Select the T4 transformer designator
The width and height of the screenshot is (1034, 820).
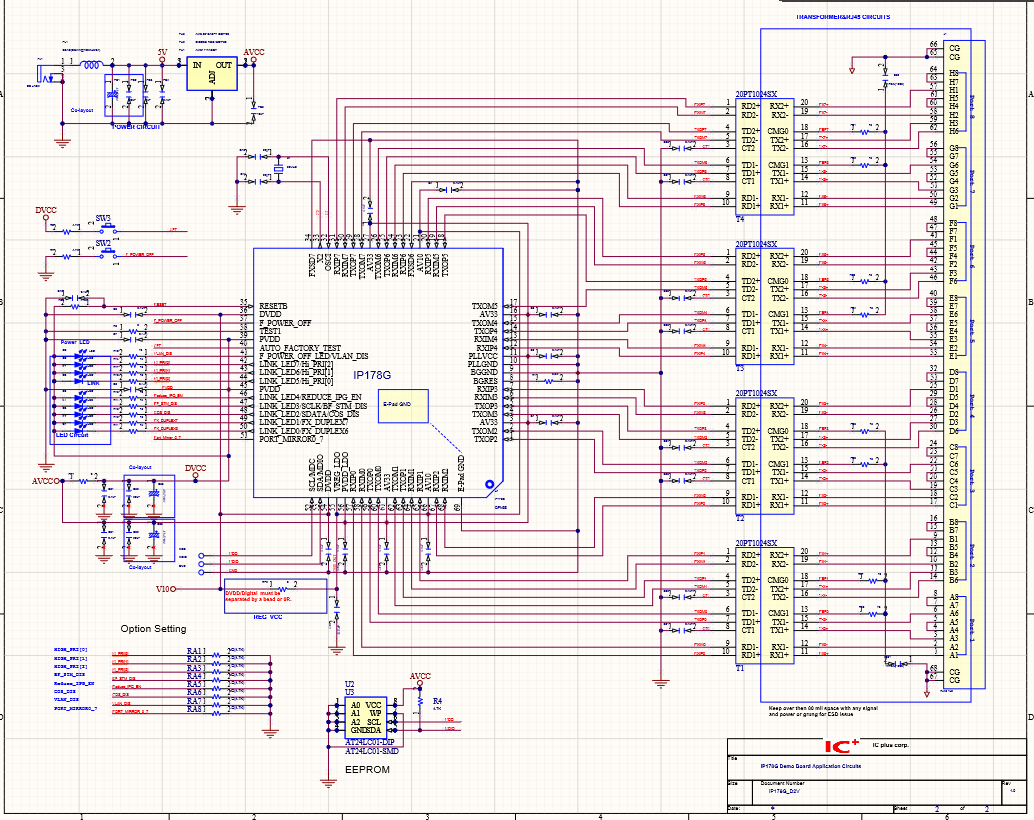click(x=740, y=219)
